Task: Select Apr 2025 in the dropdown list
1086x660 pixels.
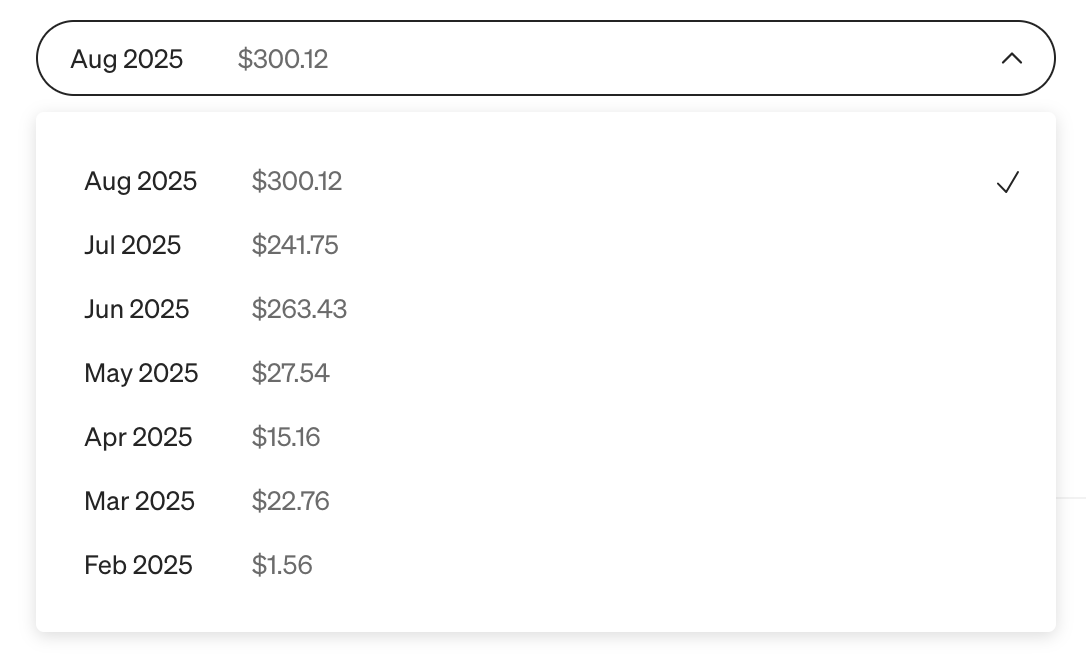Action: (x=138, y=437)
